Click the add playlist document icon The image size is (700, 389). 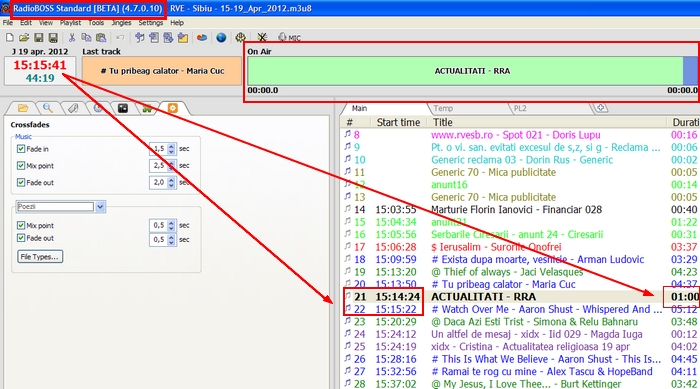154,38
